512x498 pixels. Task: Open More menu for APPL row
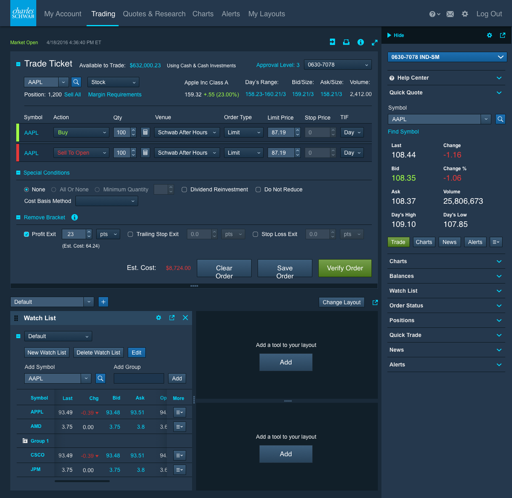180,412
